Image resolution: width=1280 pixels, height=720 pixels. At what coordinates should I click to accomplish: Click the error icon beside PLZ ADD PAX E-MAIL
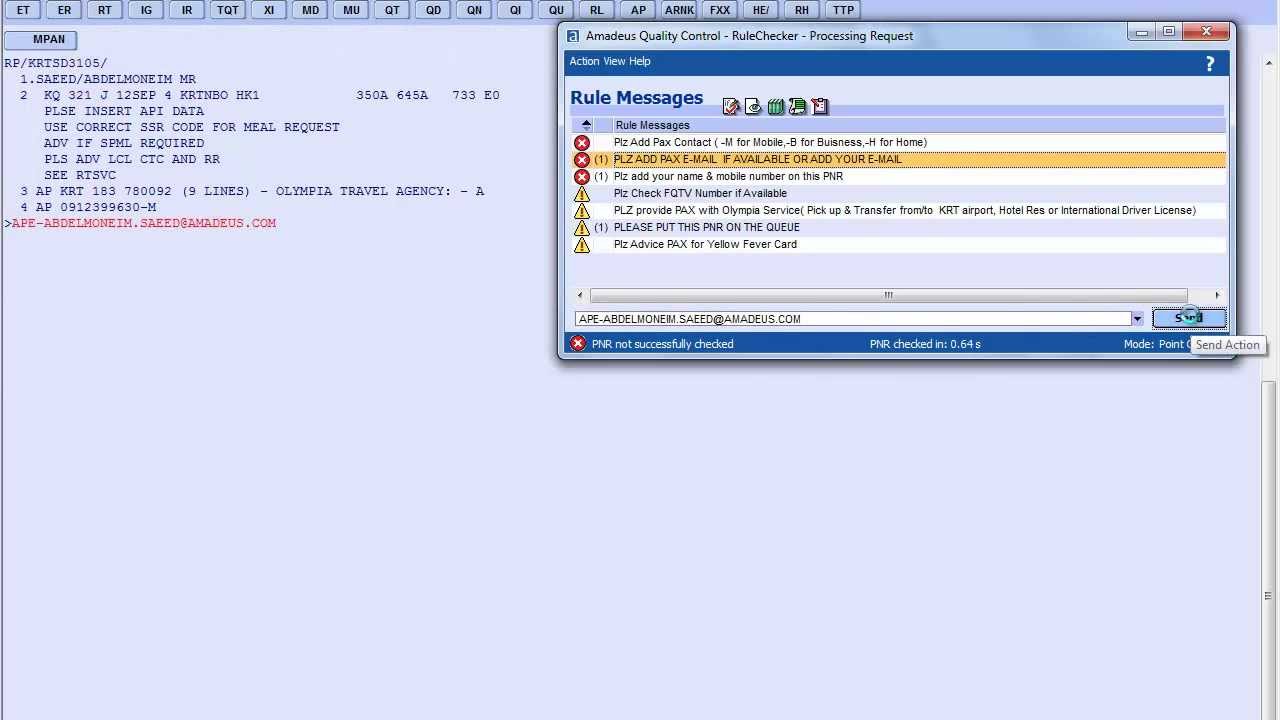point(582,160)
